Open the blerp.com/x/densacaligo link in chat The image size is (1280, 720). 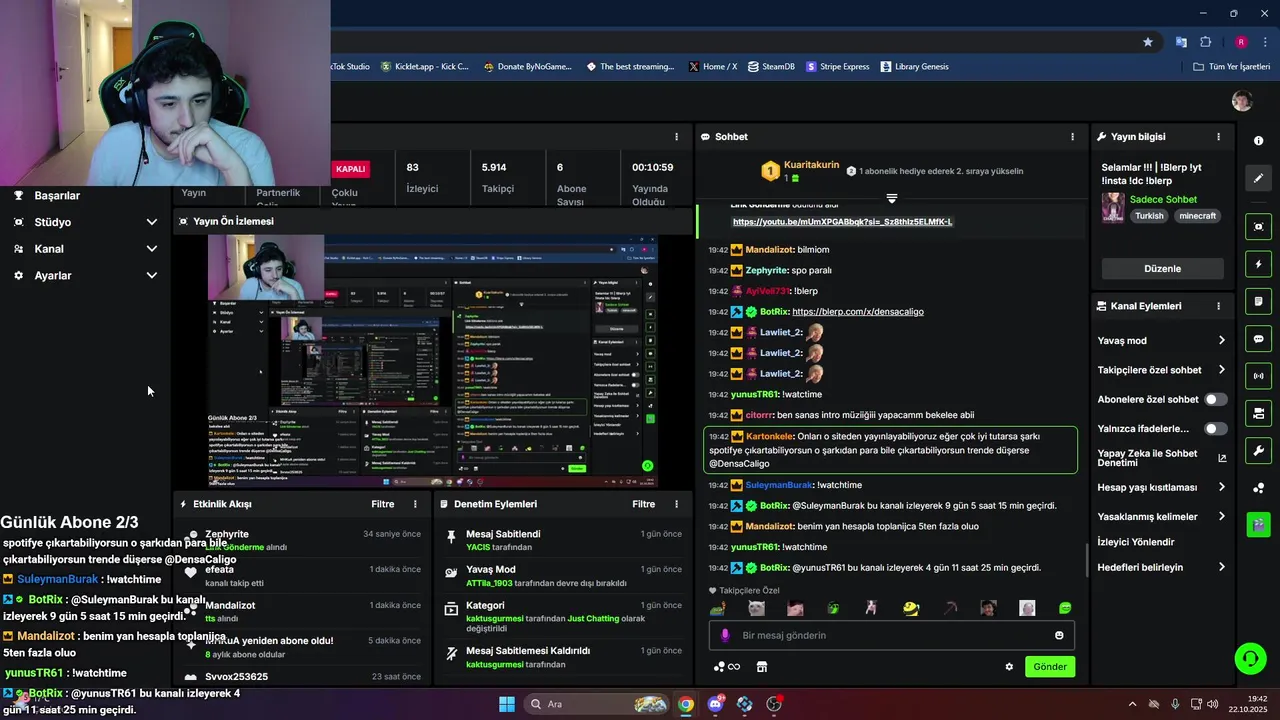click(857, 312)
